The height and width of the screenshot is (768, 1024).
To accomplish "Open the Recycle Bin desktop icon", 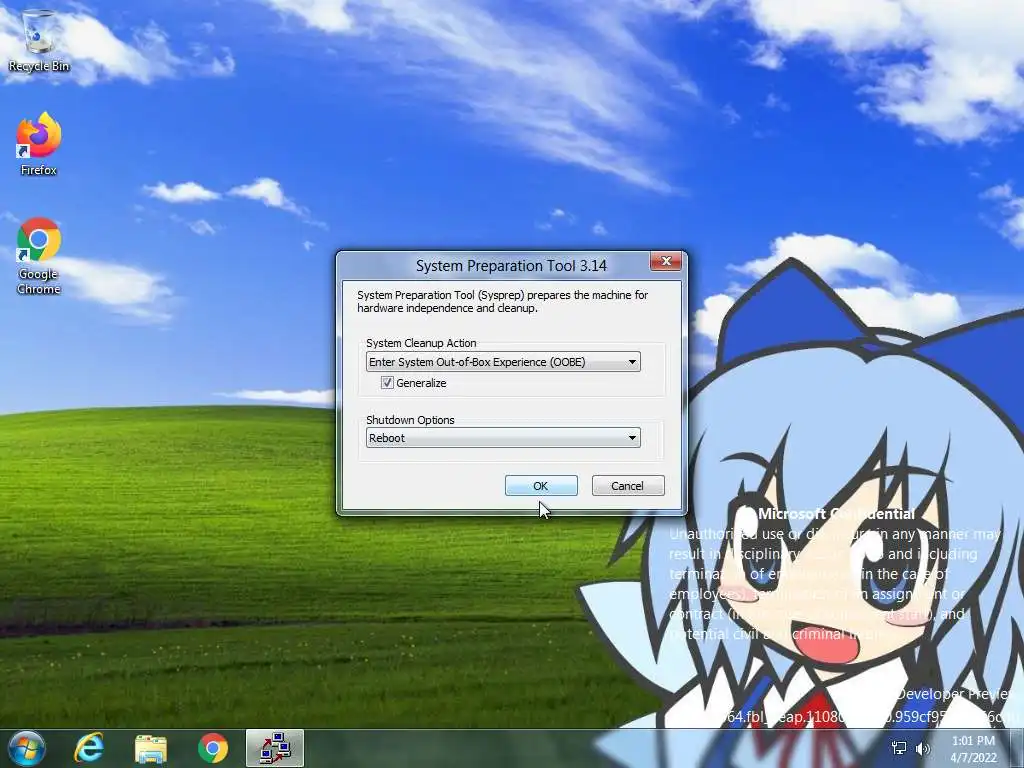I will 39,40.
